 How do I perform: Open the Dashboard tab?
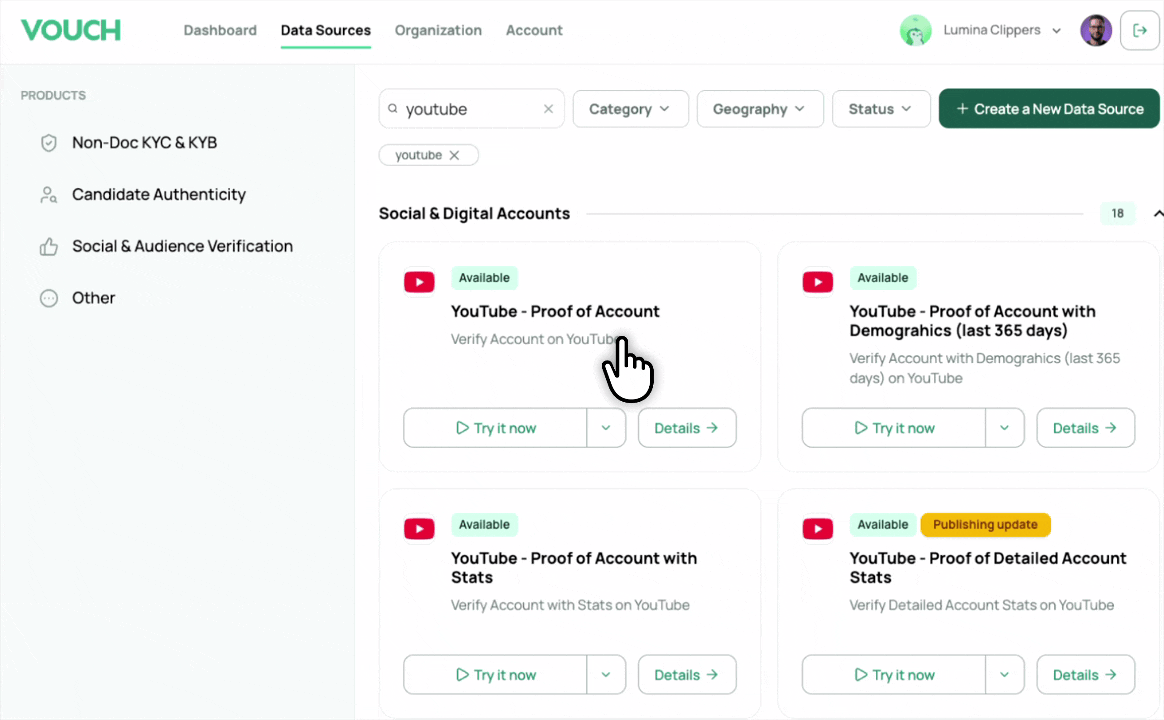[x=220, y=30]
